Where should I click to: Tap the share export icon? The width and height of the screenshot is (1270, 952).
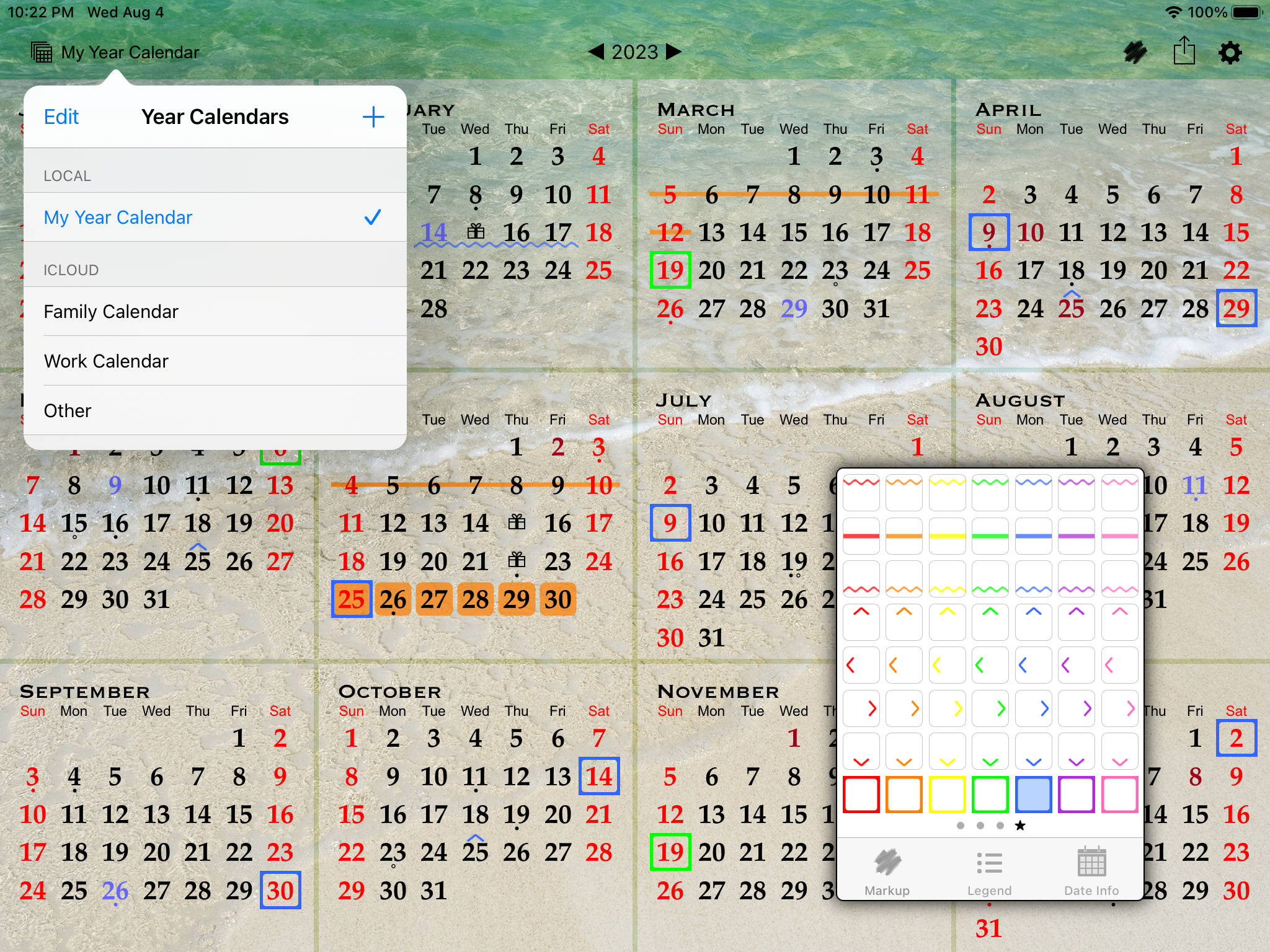[x=1184, y=51]
